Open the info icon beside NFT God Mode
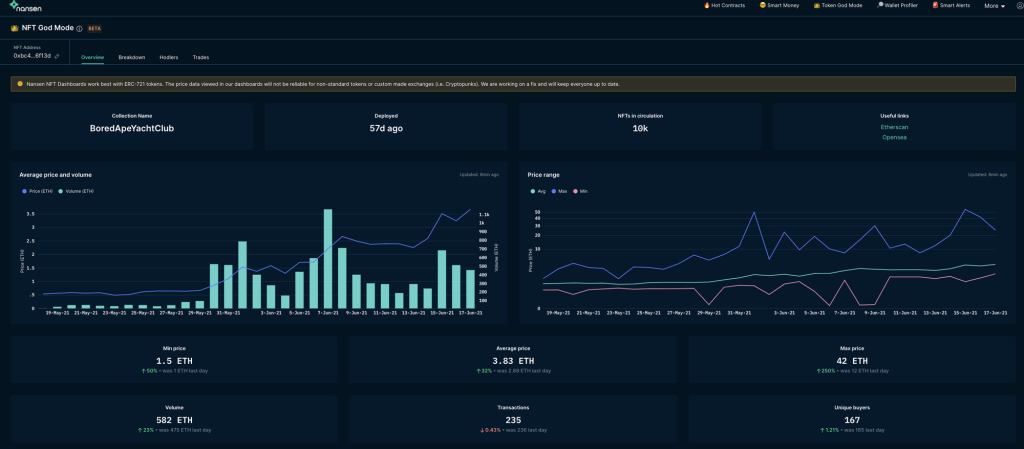The image size is (1024, 449). tap(79, 29)
